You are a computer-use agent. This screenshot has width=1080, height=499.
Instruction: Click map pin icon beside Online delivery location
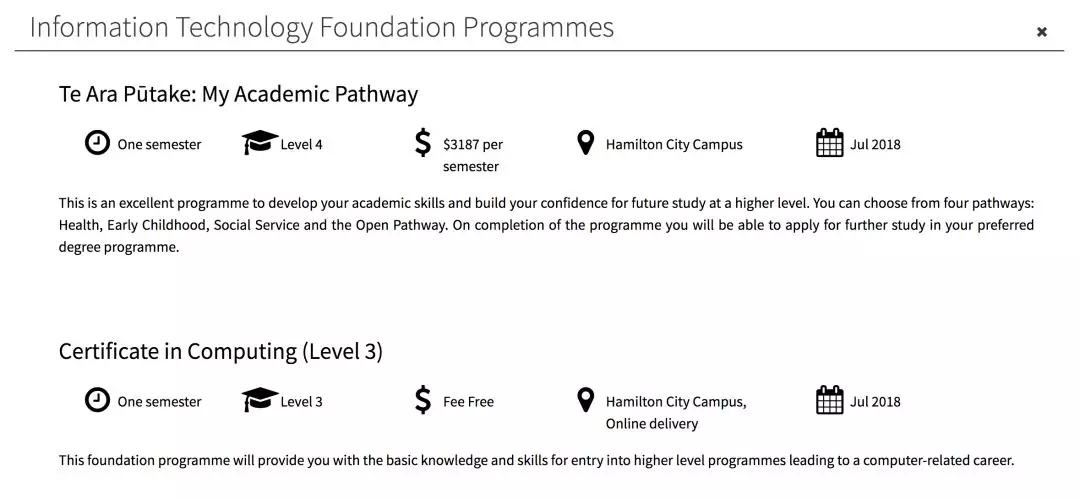[585, 400]
